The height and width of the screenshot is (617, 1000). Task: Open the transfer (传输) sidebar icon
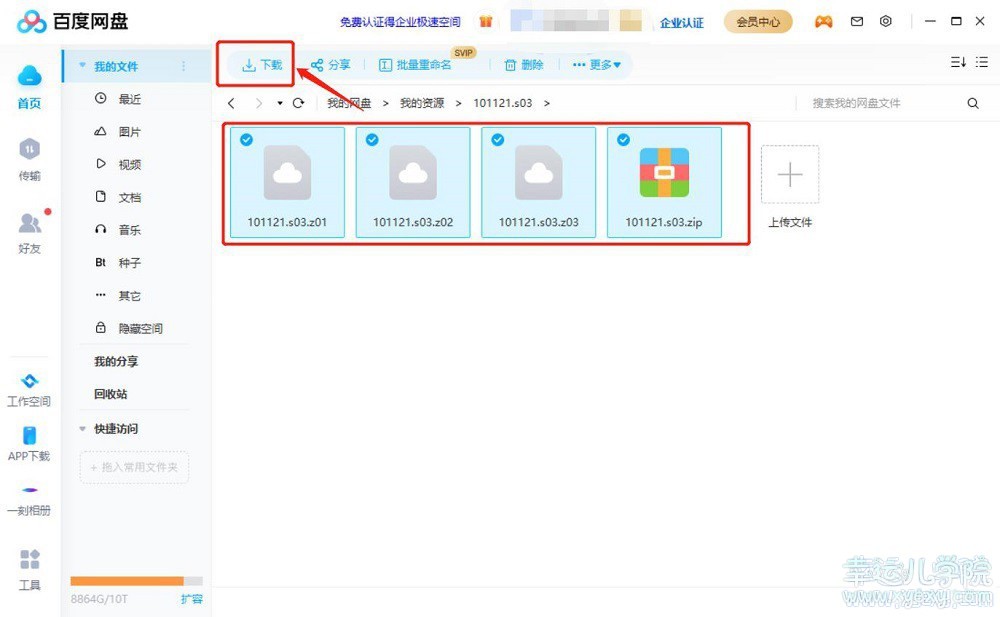[30, 150]
